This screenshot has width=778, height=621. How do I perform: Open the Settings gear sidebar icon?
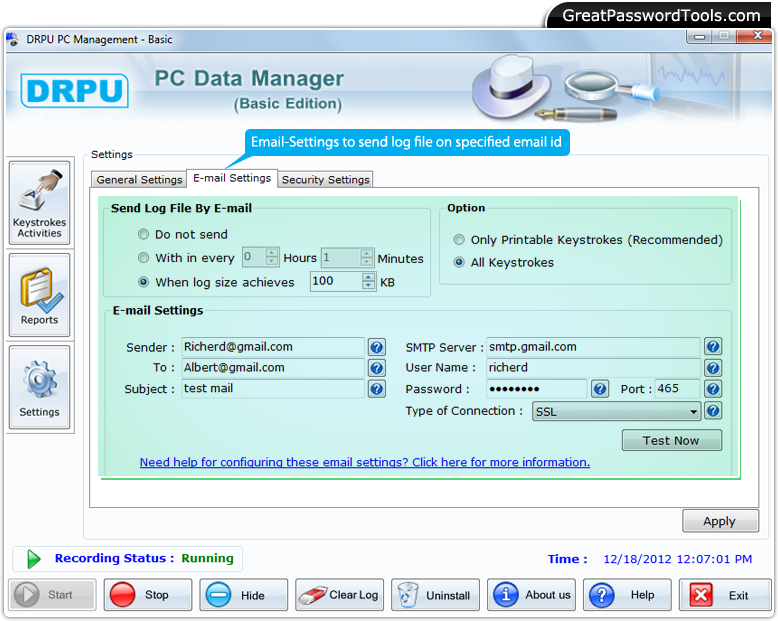[39, 387]
